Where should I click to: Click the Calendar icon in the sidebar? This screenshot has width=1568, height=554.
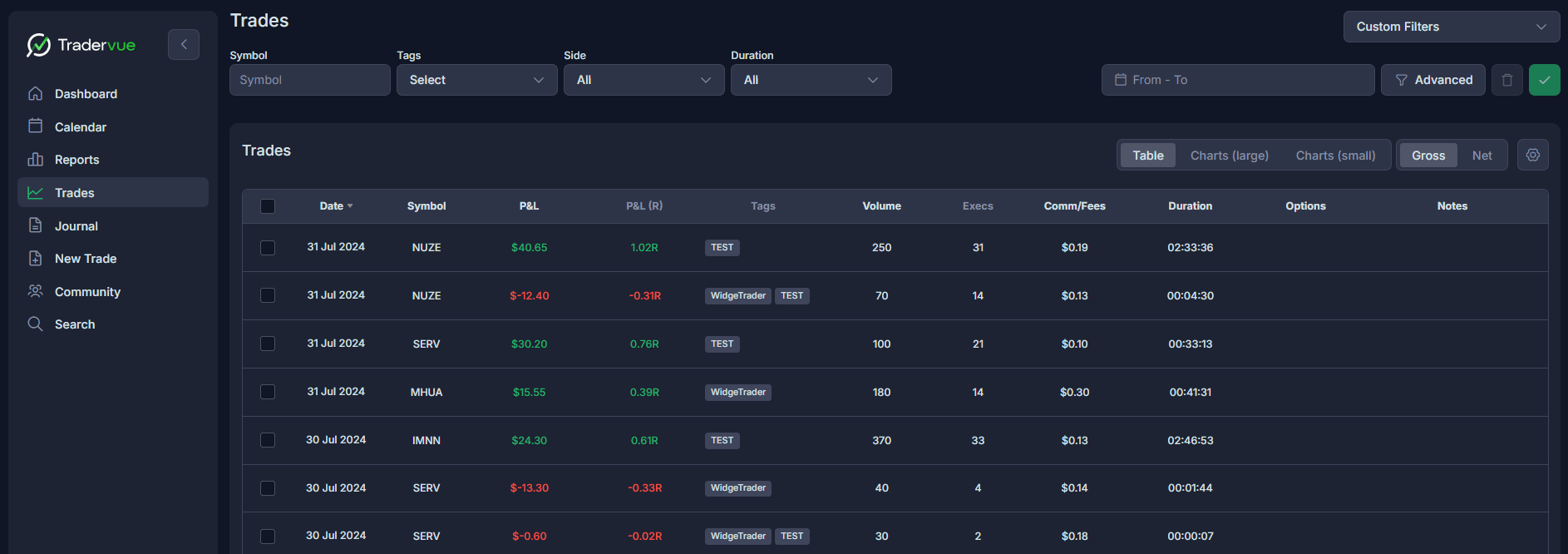35,126
